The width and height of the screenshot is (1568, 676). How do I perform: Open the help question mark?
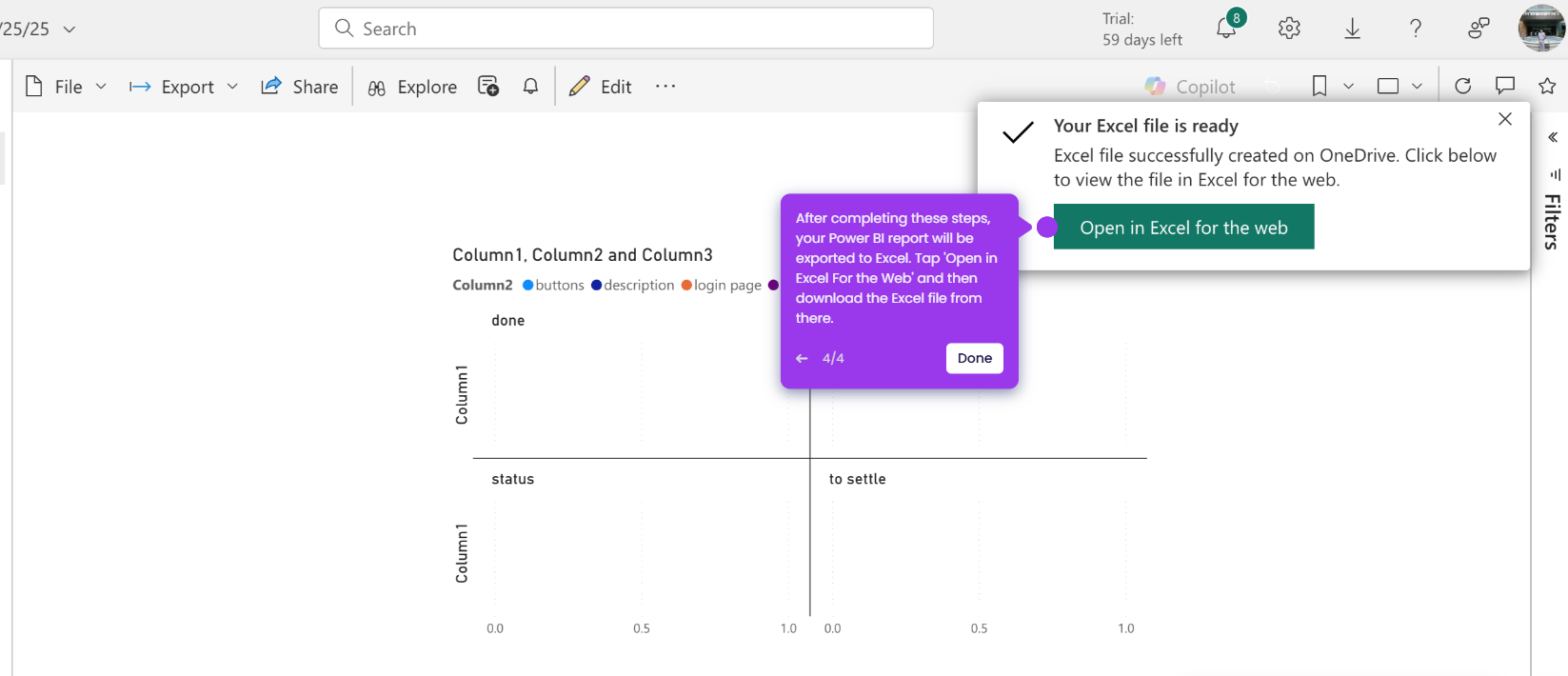(1416, 29)
